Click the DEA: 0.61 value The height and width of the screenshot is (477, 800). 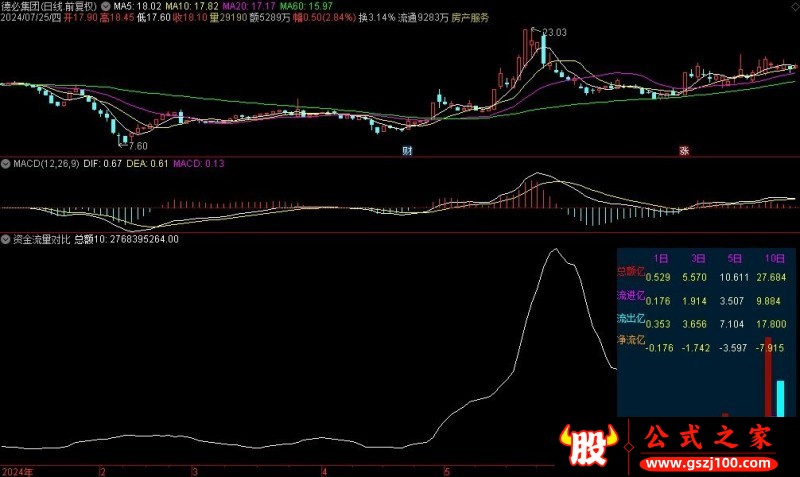pos(147,164)
